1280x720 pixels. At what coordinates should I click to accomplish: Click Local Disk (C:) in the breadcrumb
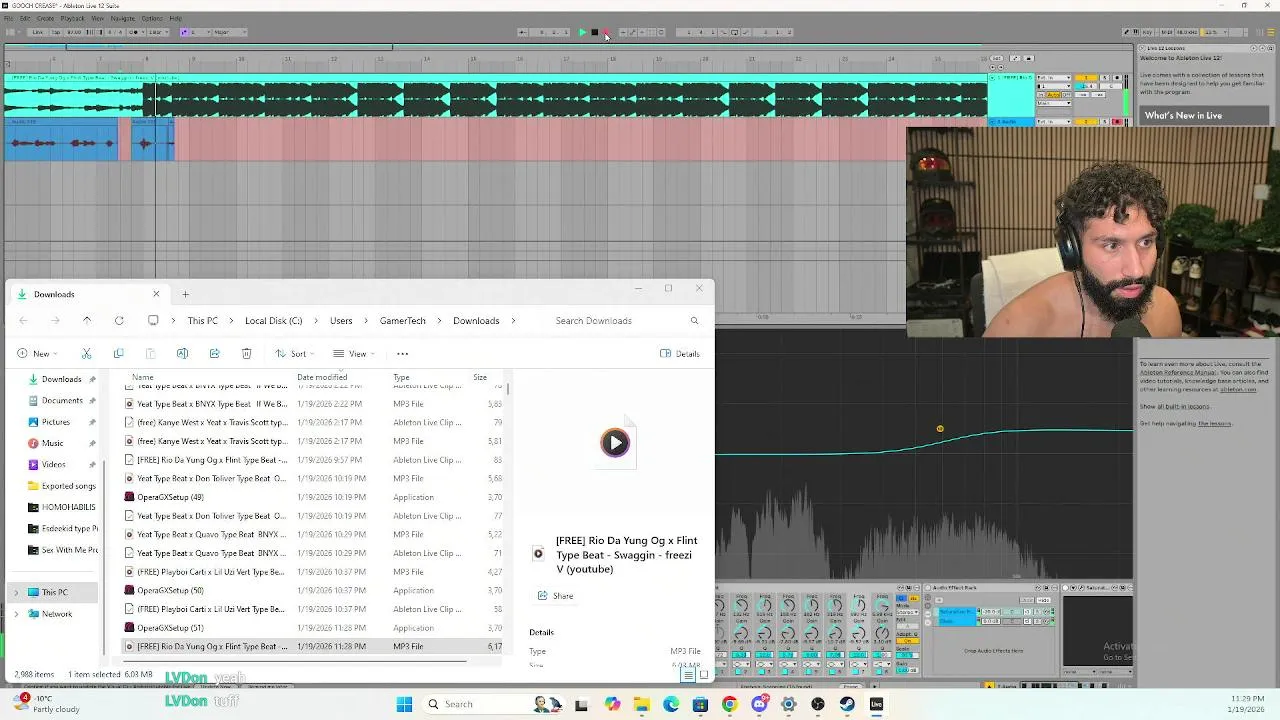point(273,320)
